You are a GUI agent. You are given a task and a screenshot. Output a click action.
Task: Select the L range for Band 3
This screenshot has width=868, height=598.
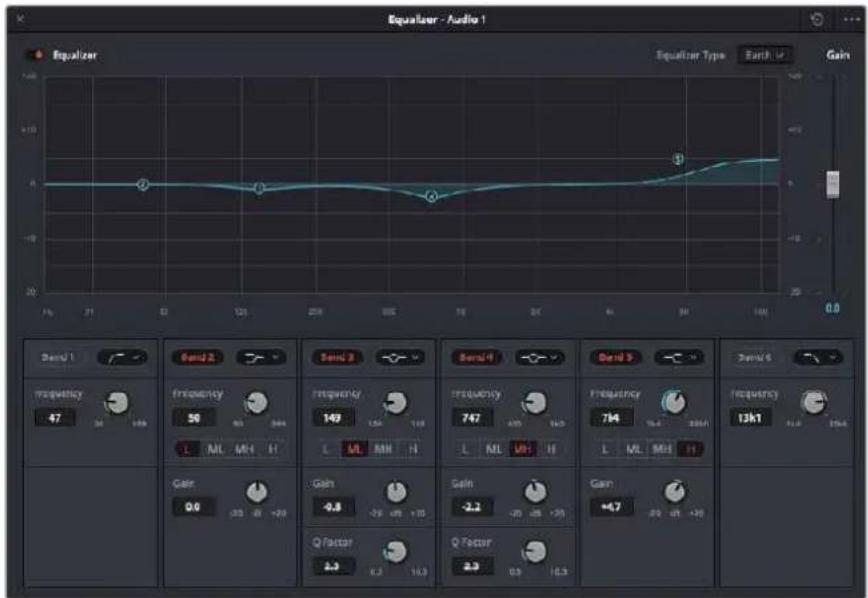click(x=327, y=449)
